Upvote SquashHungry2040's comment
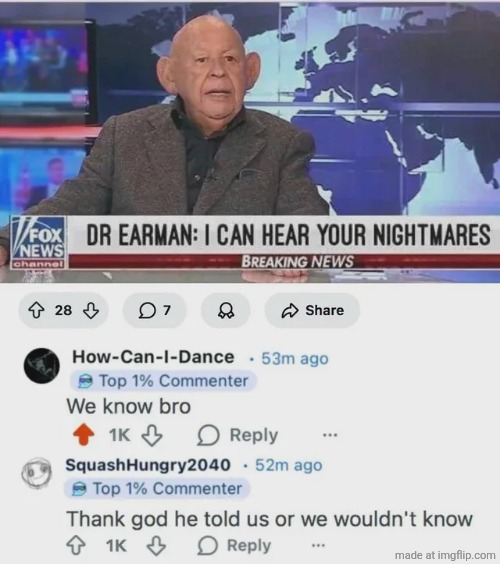500x564 pixels. [76, 546]
